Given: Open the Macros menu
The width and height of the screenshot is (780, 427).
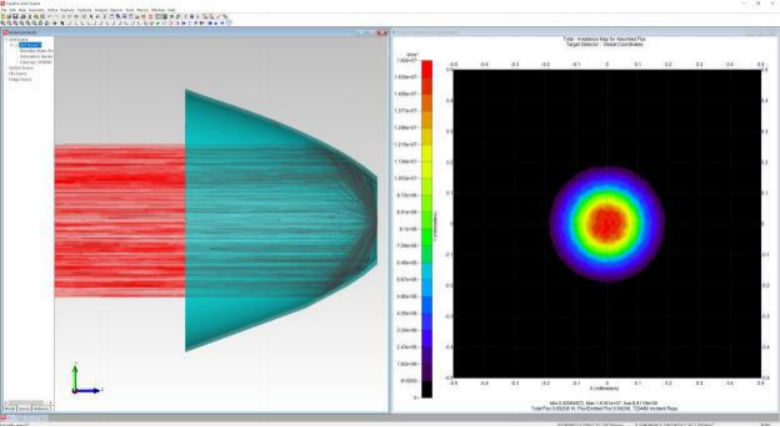Looking at the screenshot, I should (x=142, y=10).
